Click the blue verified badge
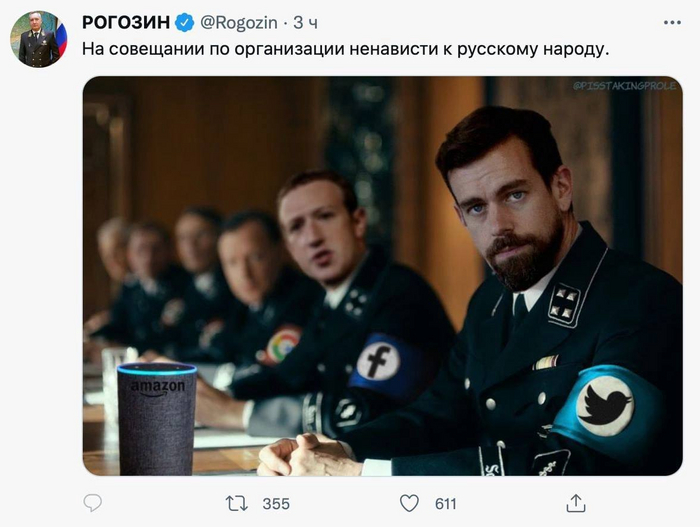The width and height of the screenshot is (700, 527). point(184,22)
